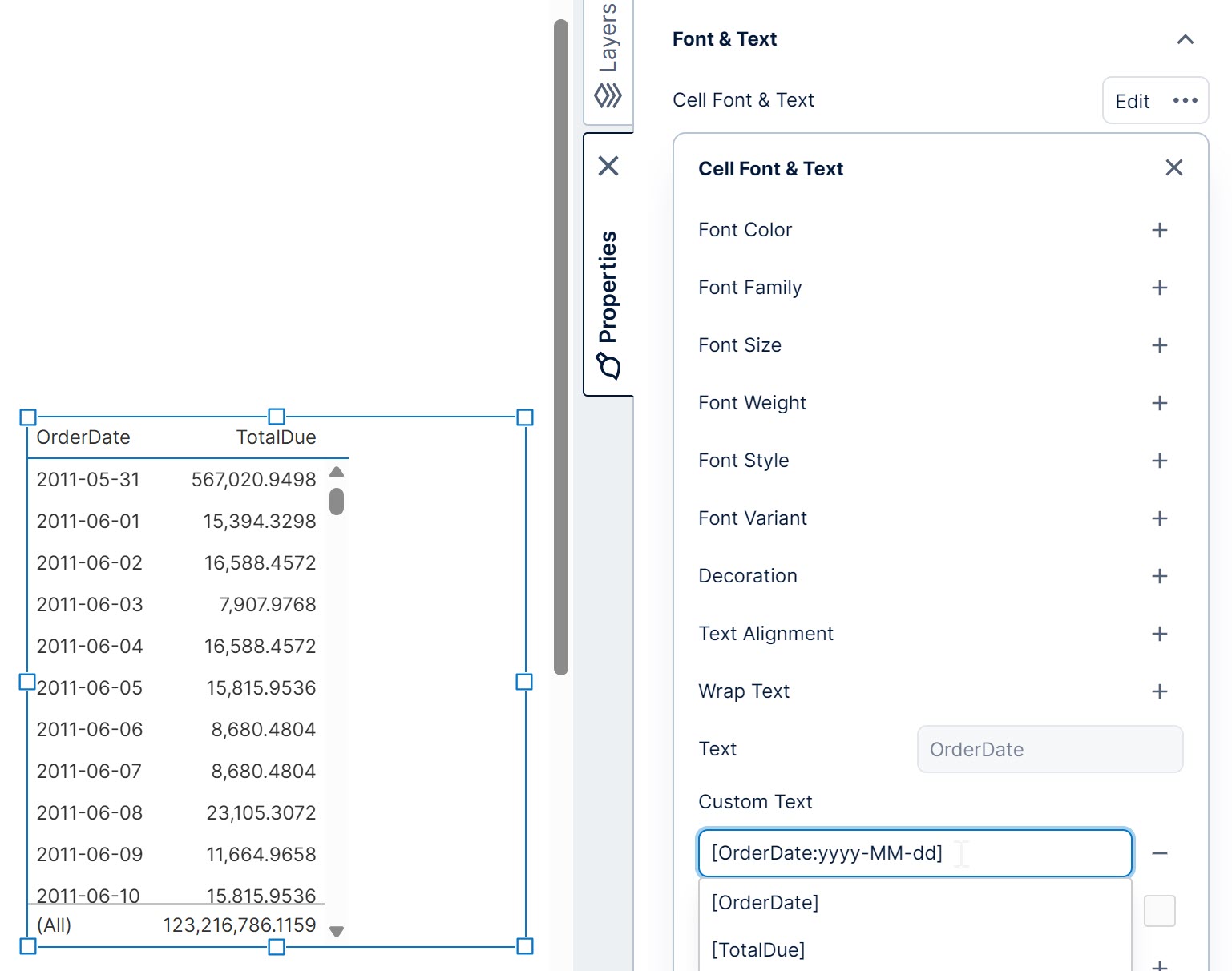
Task: Close the Cell Font & Text popup
Action: (1173, 167)
